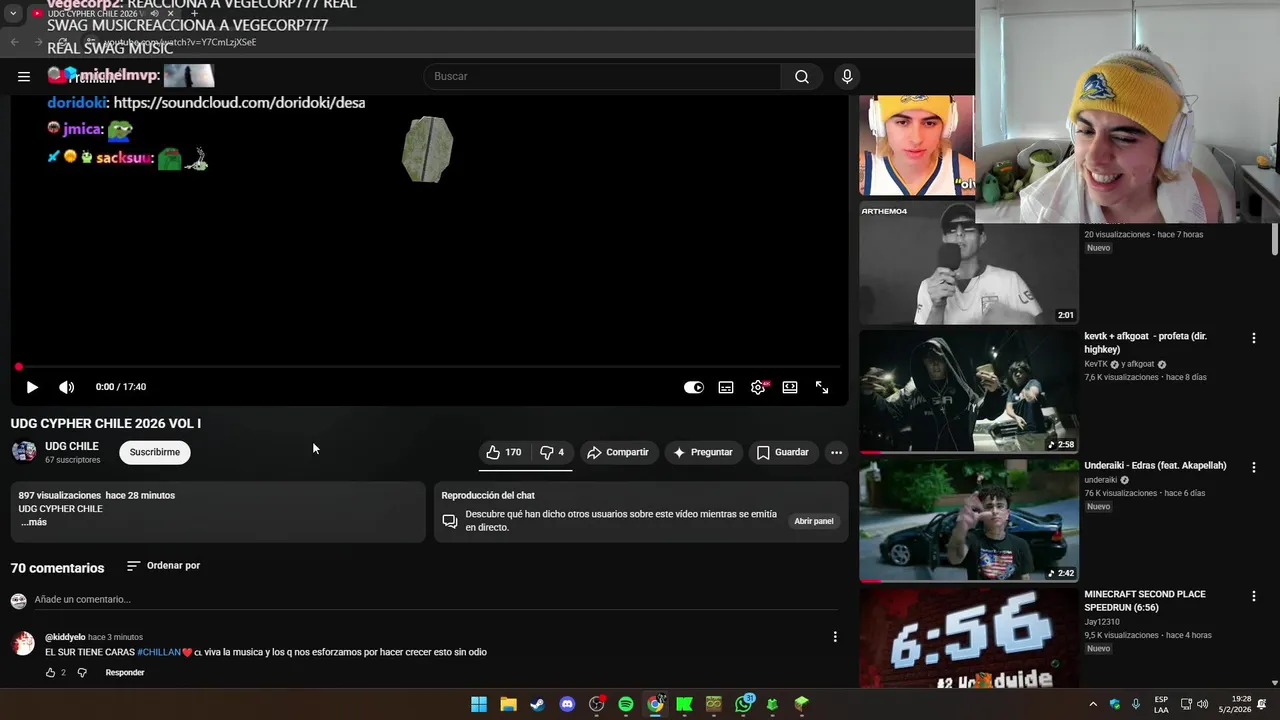Enter fullscreen mode
Screen dimensions: 1280x720
[822, 387]
